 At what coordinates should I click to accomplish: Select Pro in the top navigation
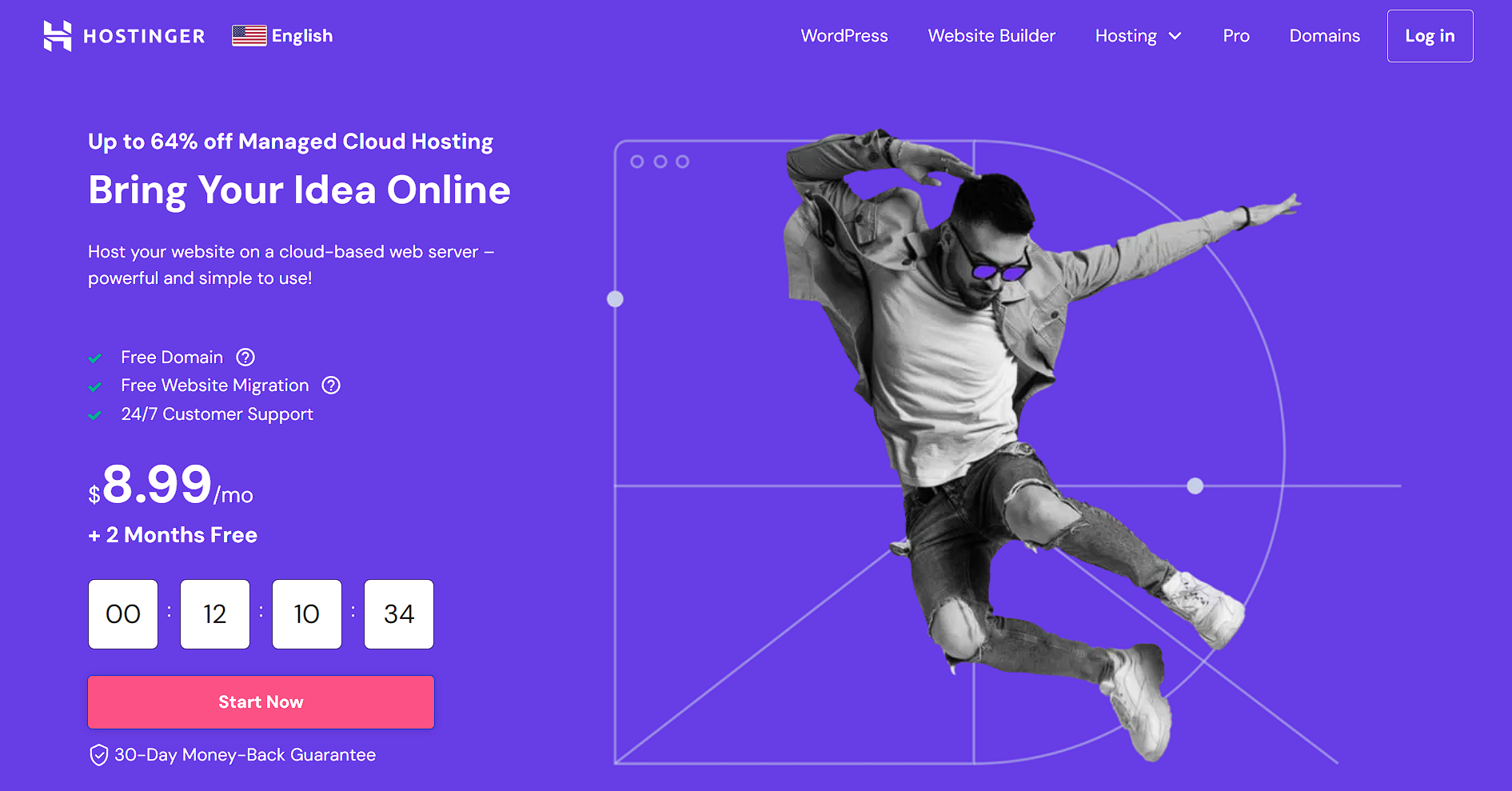click(x=1236, y=36)
